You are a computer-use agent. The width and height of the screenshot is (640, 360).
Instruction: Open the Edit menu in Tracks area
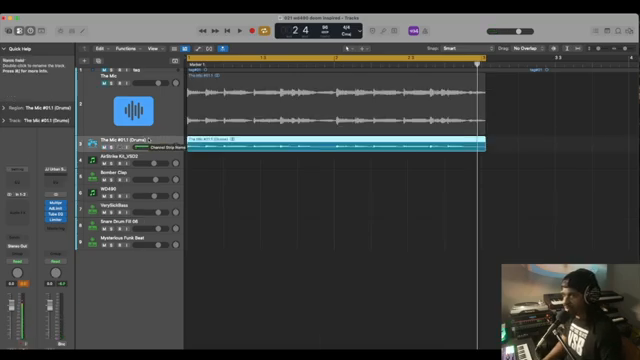[x=102, y=49]
